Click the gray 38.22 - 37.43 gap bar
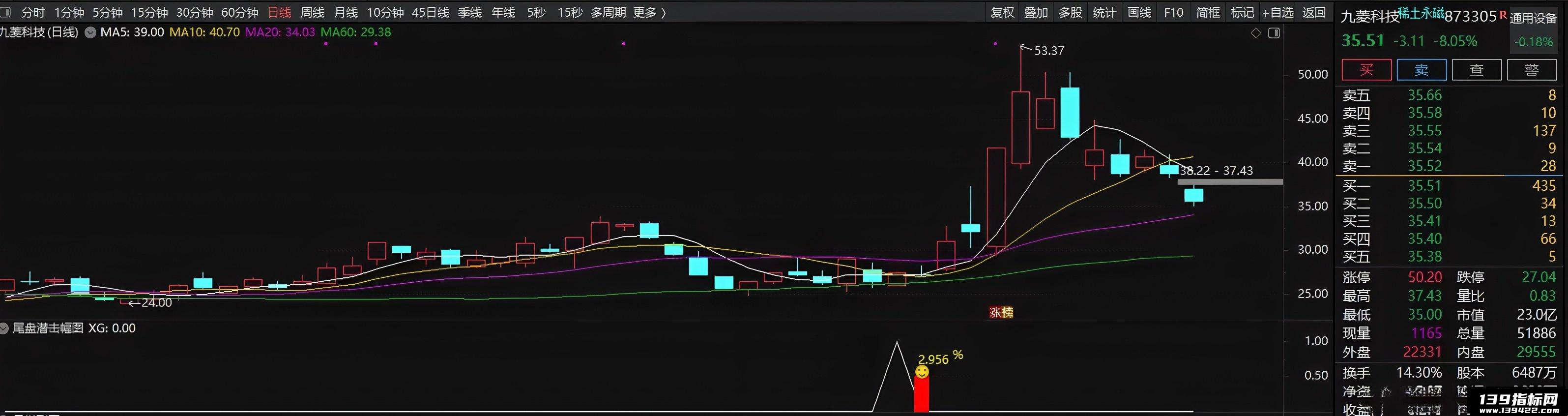 1229,181
